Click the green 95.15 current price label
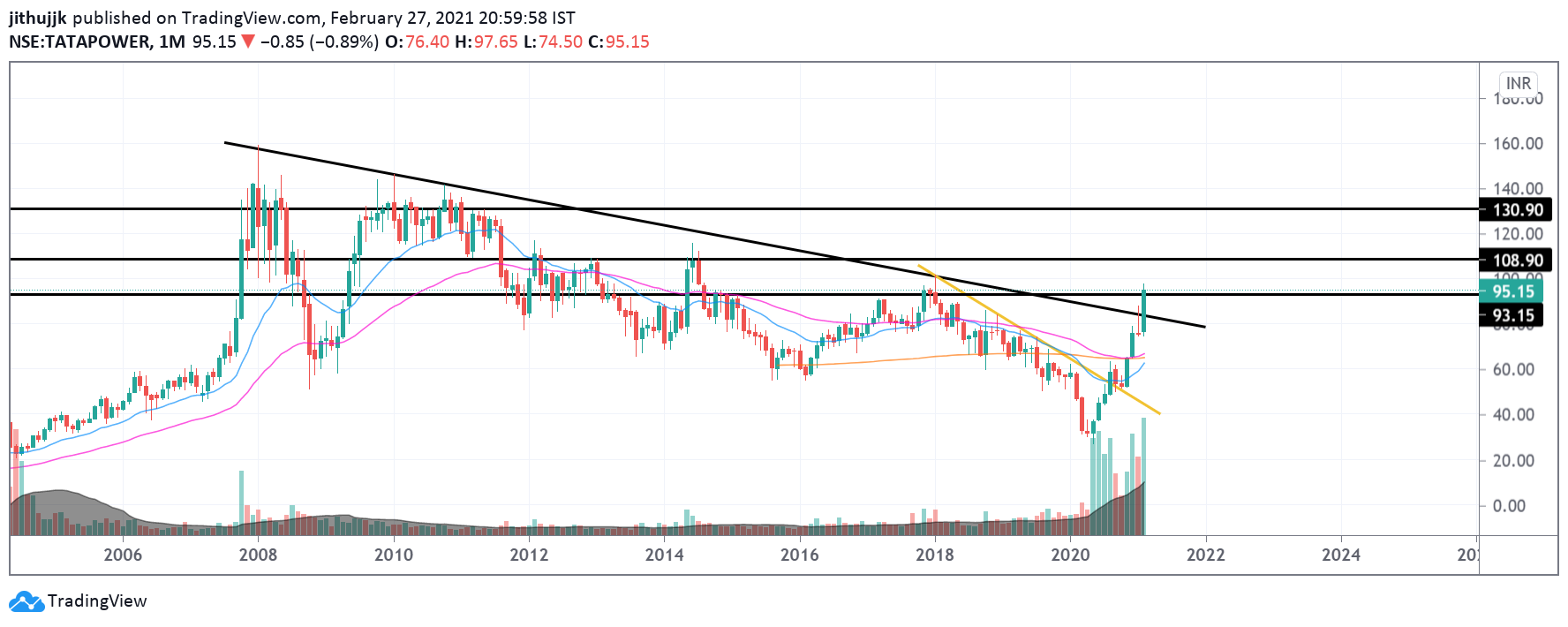 1512,291
